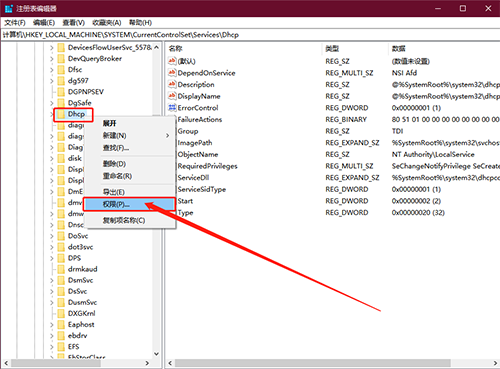Select the DusmSvc folder icon
Screen dimensions: 500x369
tap(61, 302)
